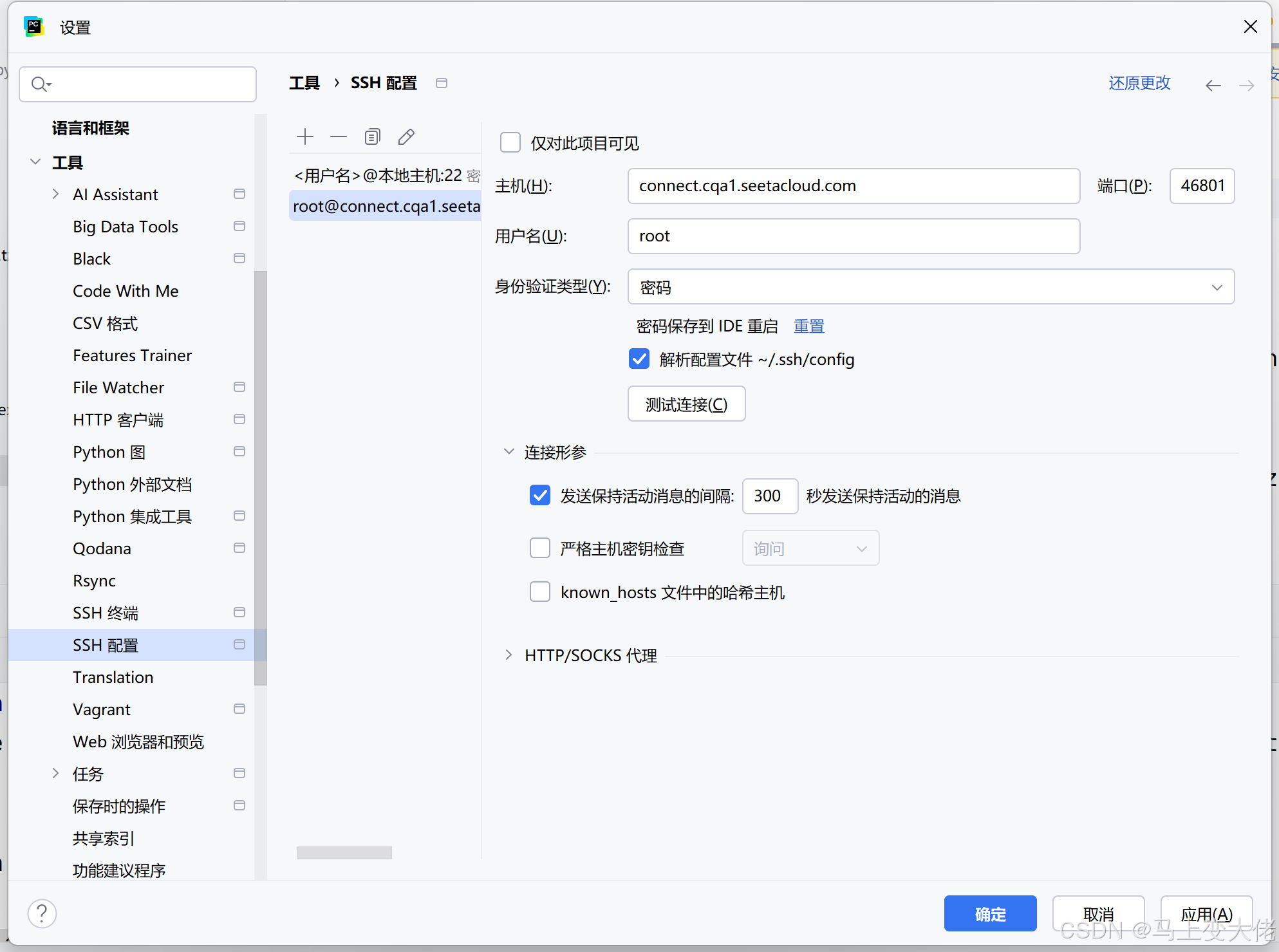Click the visibility icon beside SSH 配置 breadcrumb
This screenshot has height=952, width=1279.
click(x=441, y=83)
